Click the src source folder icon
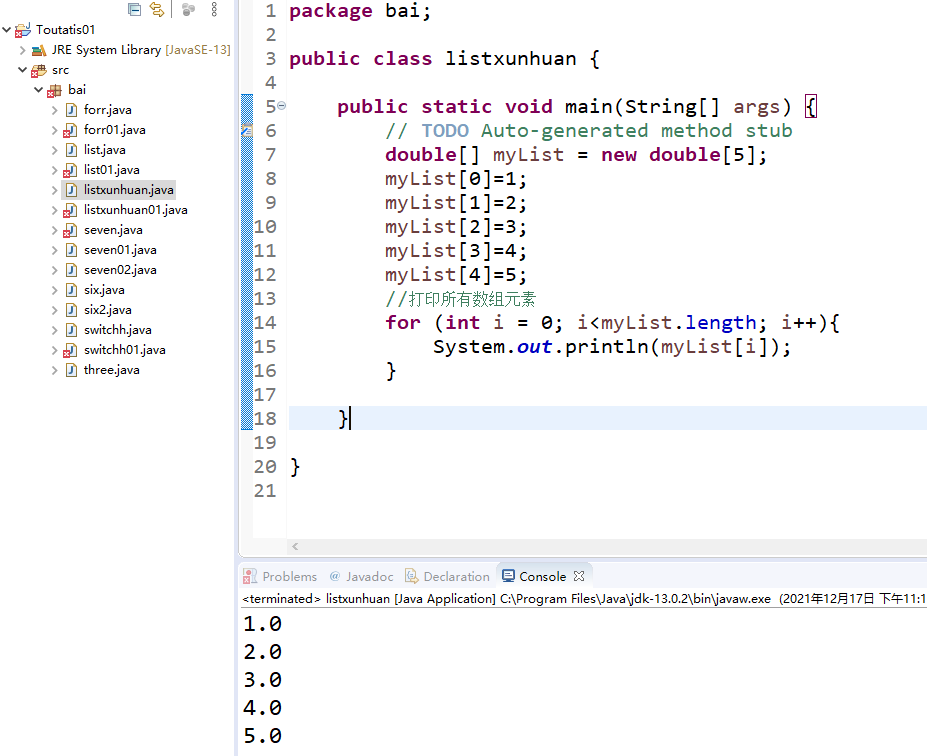Screen dimensions: 927x756 pos(39,70)
